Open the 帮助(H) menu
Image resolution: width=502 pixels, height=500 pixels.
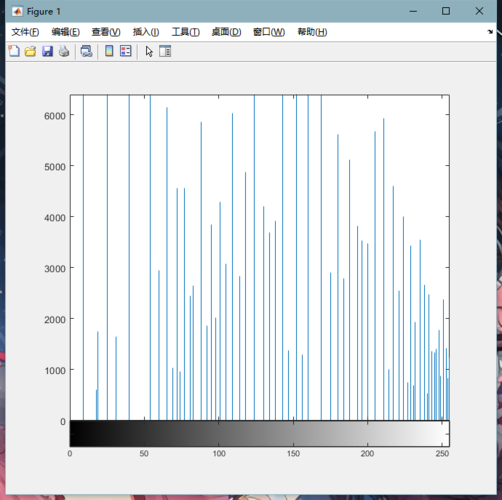(x=312, y=32)
